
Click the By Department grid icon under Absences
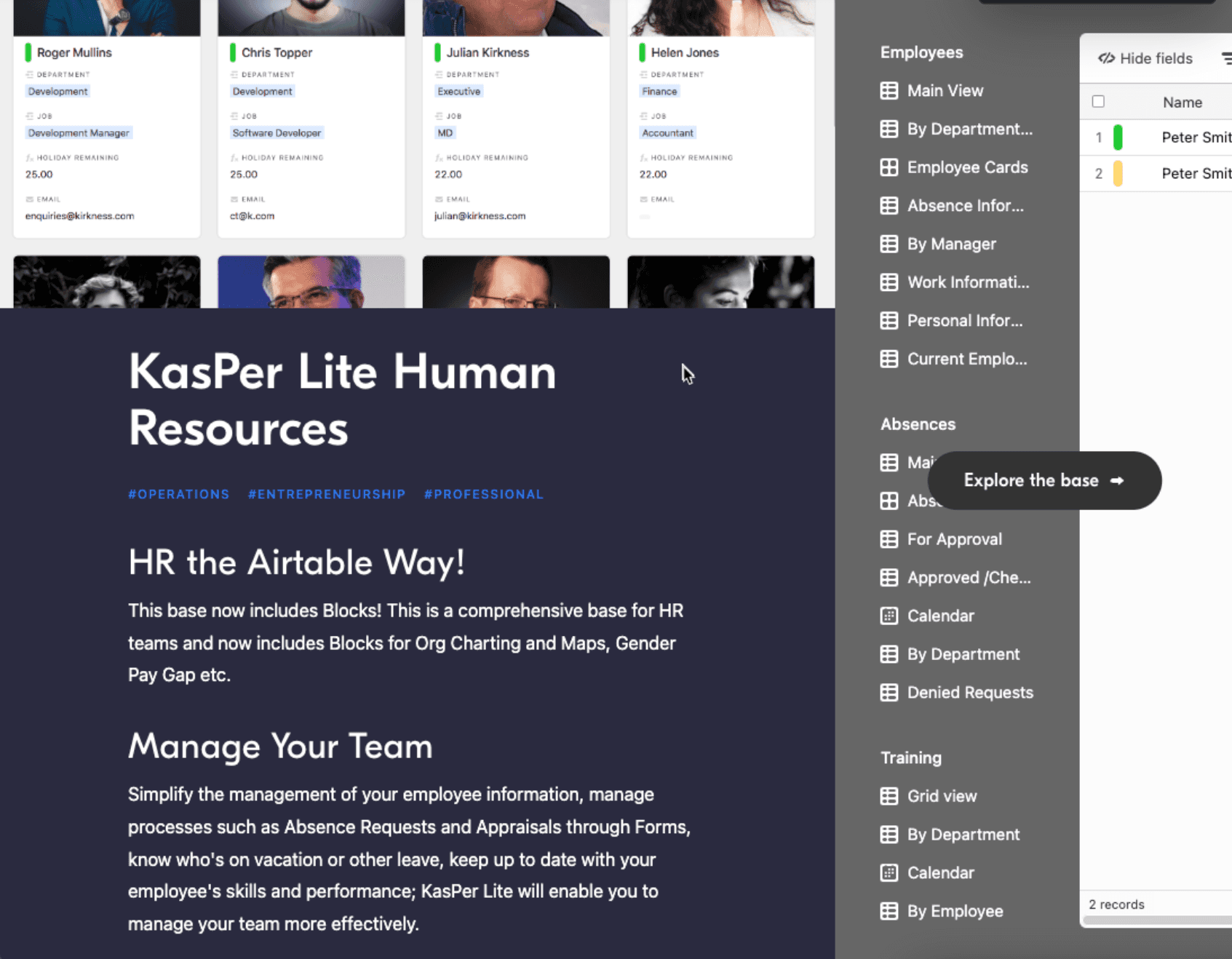click(x=889, y=654)
